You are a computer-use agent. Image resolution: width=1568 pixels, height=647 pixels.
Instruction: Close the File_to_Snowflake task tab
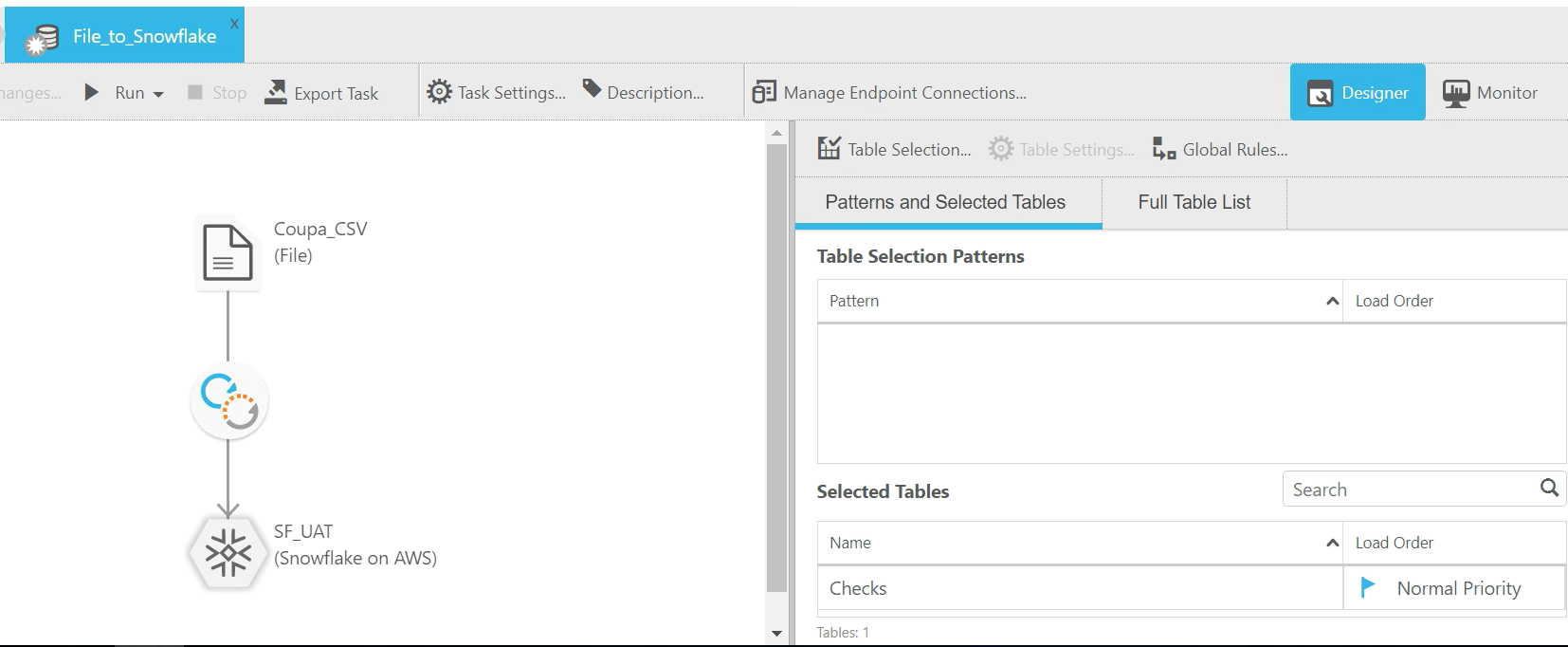pyautogui.click(x=234, y=23)
